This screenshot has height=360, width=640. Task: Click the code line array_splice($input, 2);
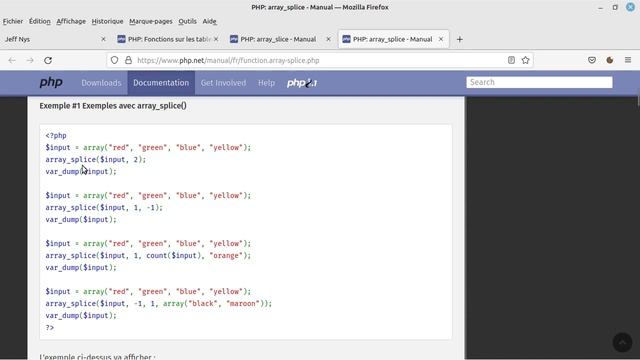point(96,160)
